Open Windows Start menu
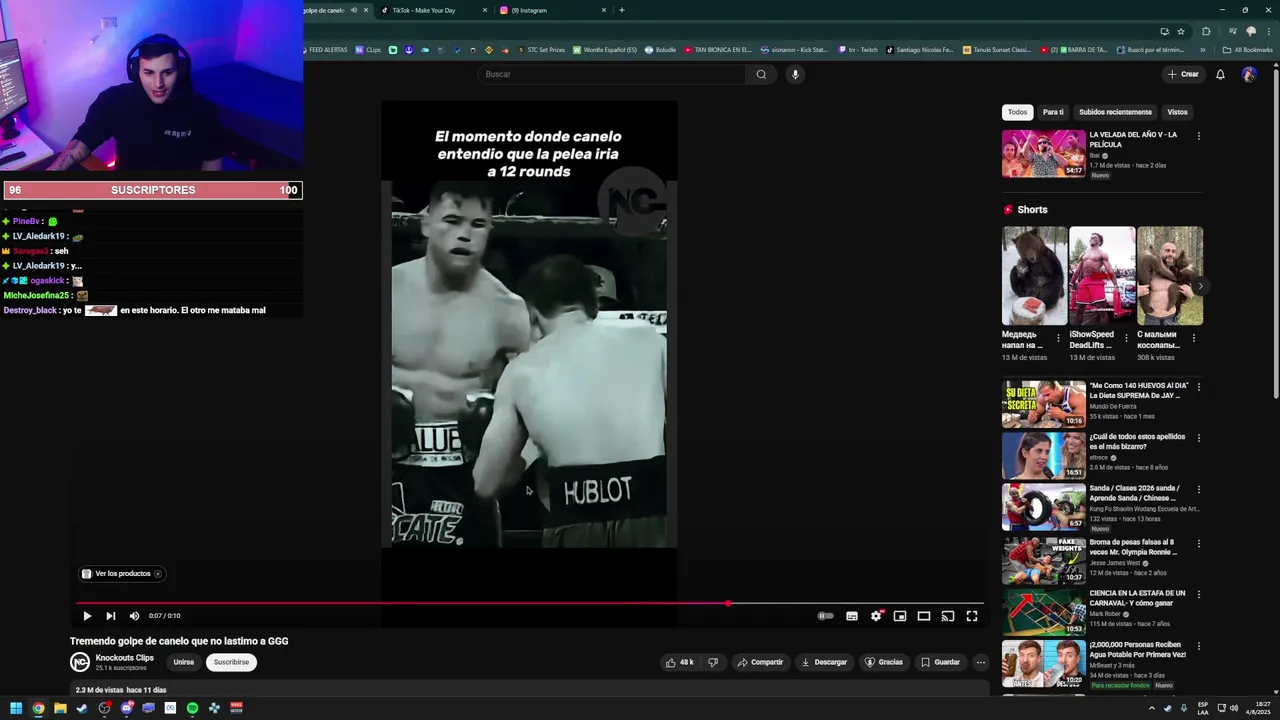 16,708
